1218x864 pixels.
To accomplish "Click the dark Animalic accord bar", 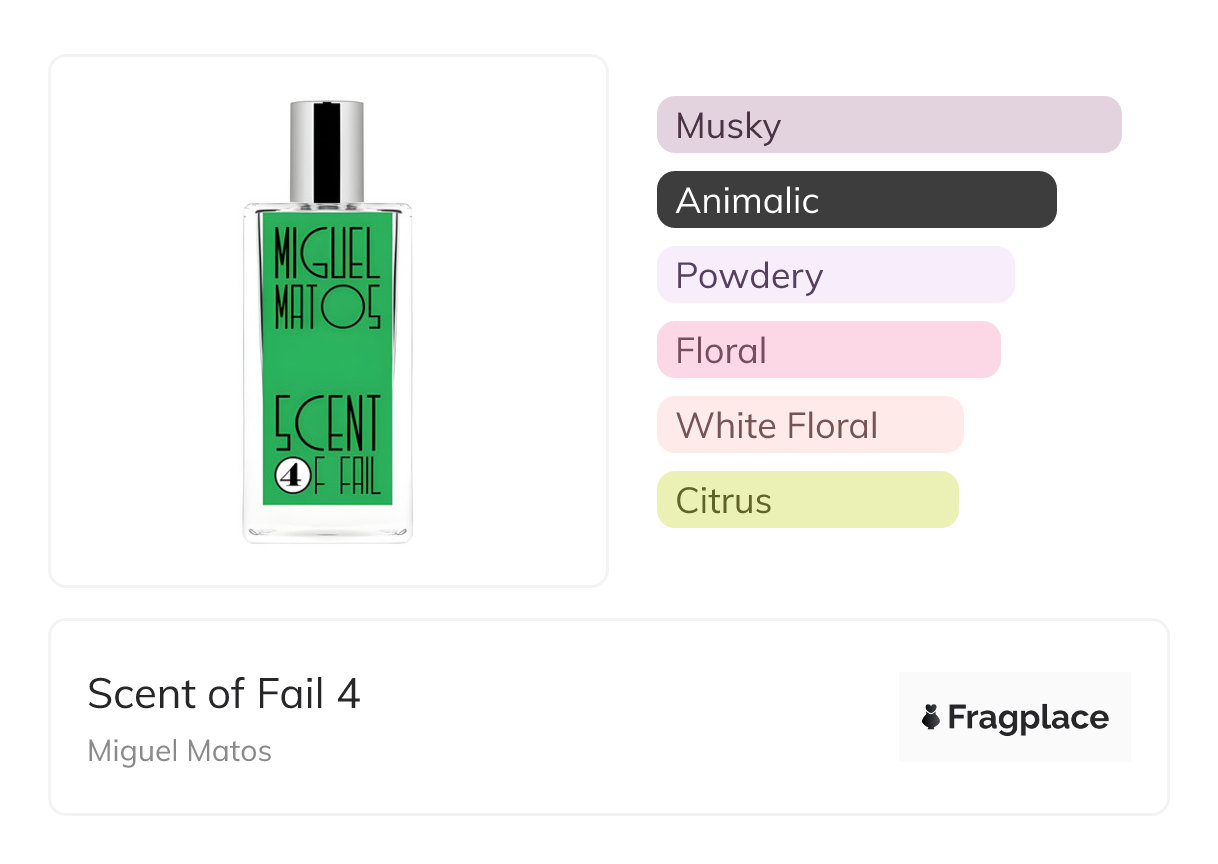I will [x=856, y=200].
